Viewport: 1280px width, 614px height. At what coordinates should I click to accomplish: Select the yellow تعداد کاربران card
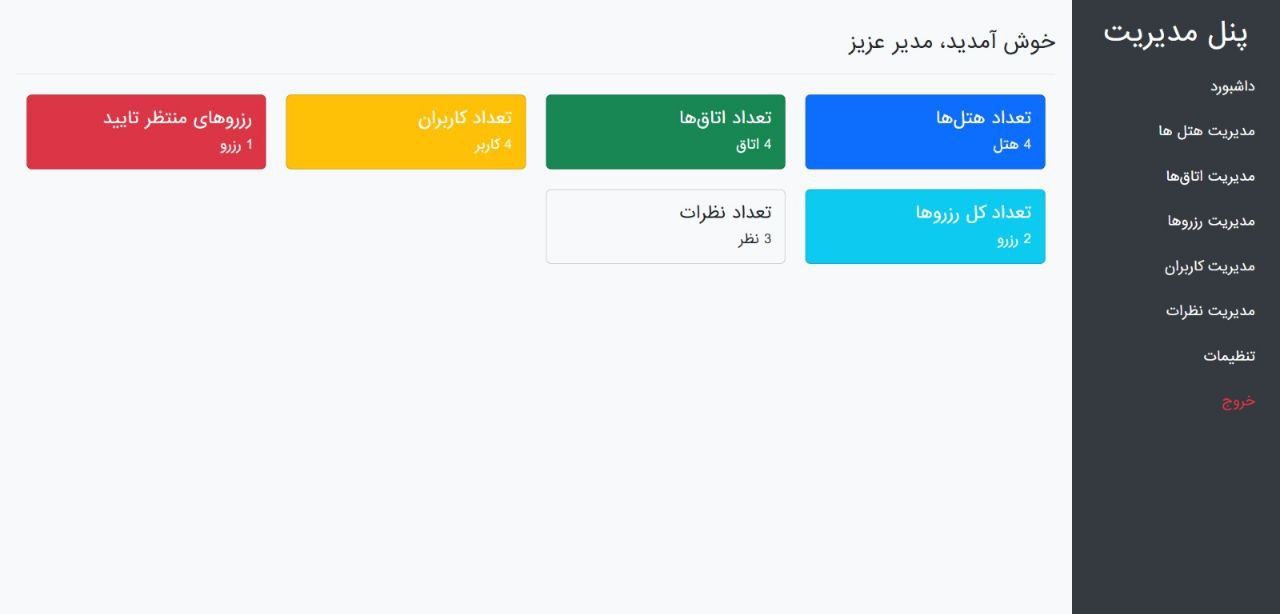pos(406,132)
